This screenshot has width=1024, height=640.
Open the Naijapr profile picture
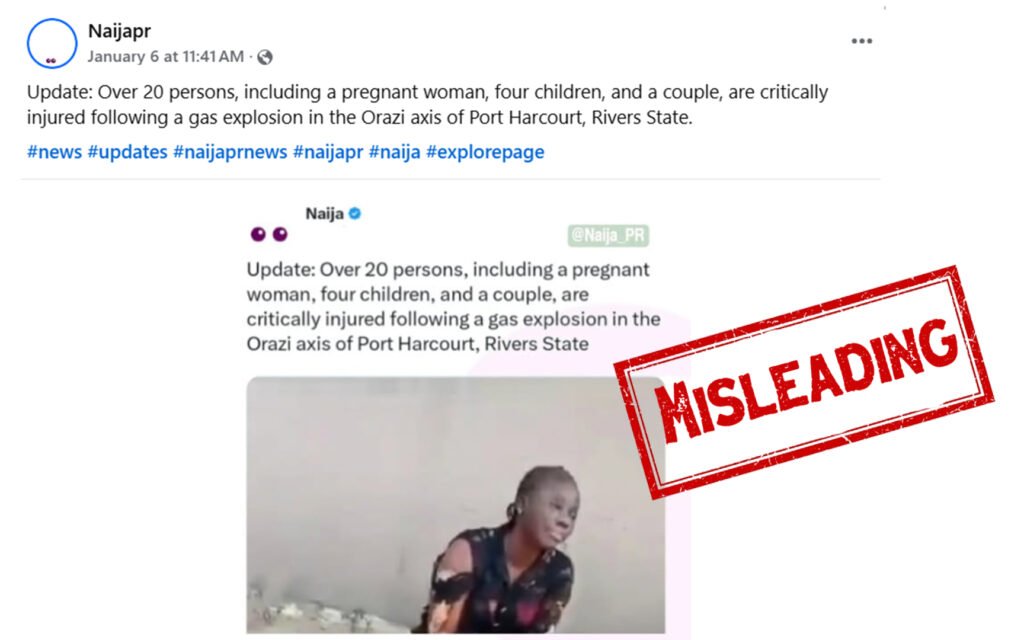pyautogui.click(x=52, y=43)
